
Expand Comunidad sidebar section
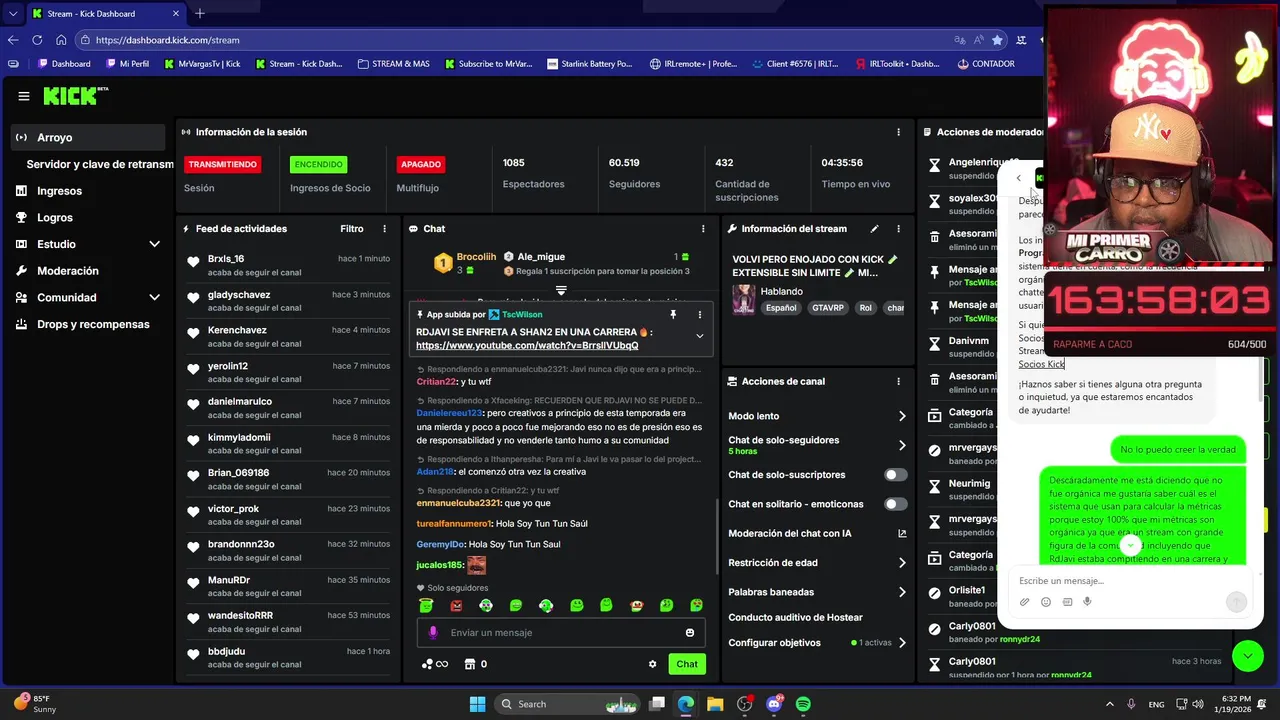click(154, 297)
